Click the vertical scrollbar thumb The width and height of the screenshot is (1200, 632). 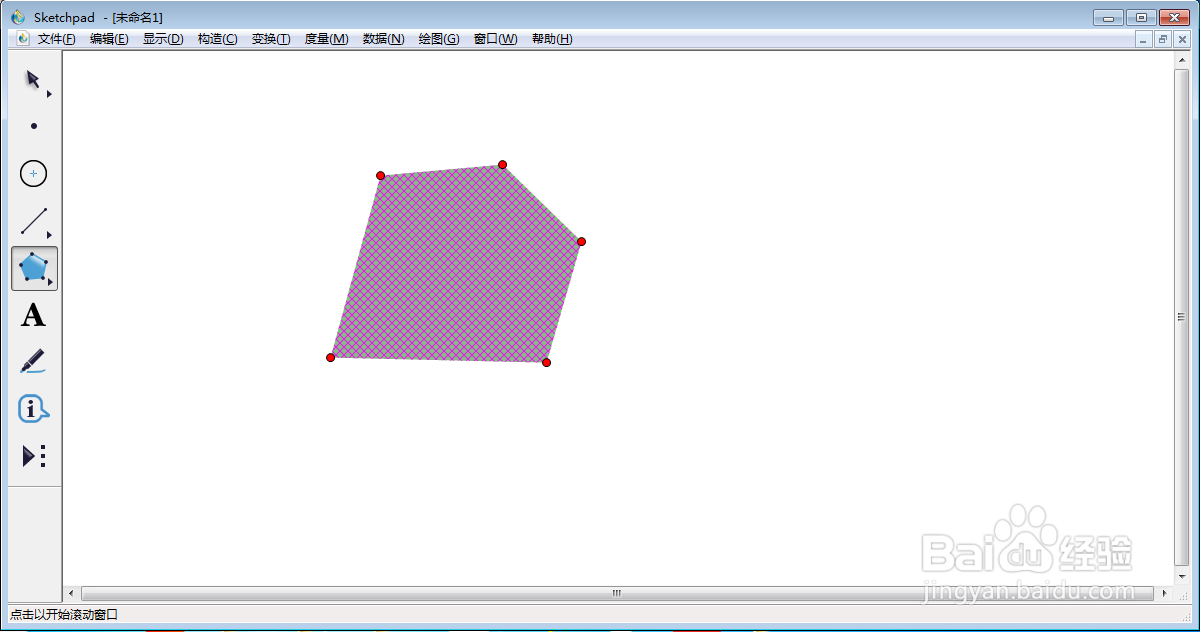[1181, 316]
